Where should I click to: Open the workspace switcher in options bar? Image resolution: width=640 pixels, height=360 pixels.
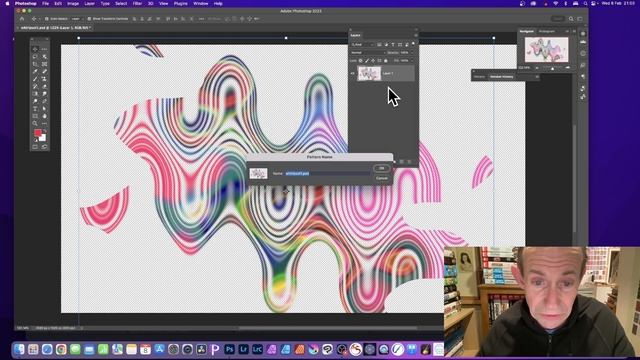click(580, 19)
